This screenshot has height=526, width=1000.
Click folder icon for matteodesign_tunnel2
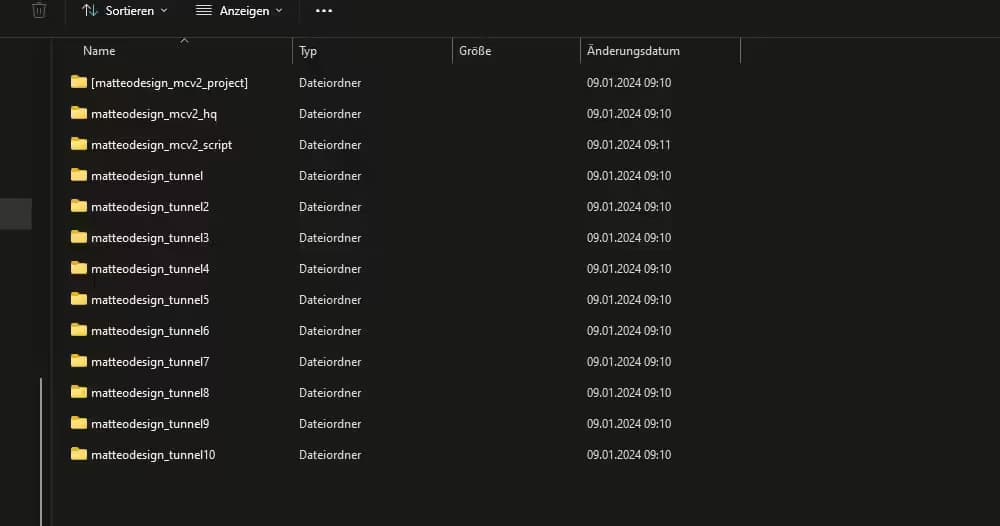point(79,206)
